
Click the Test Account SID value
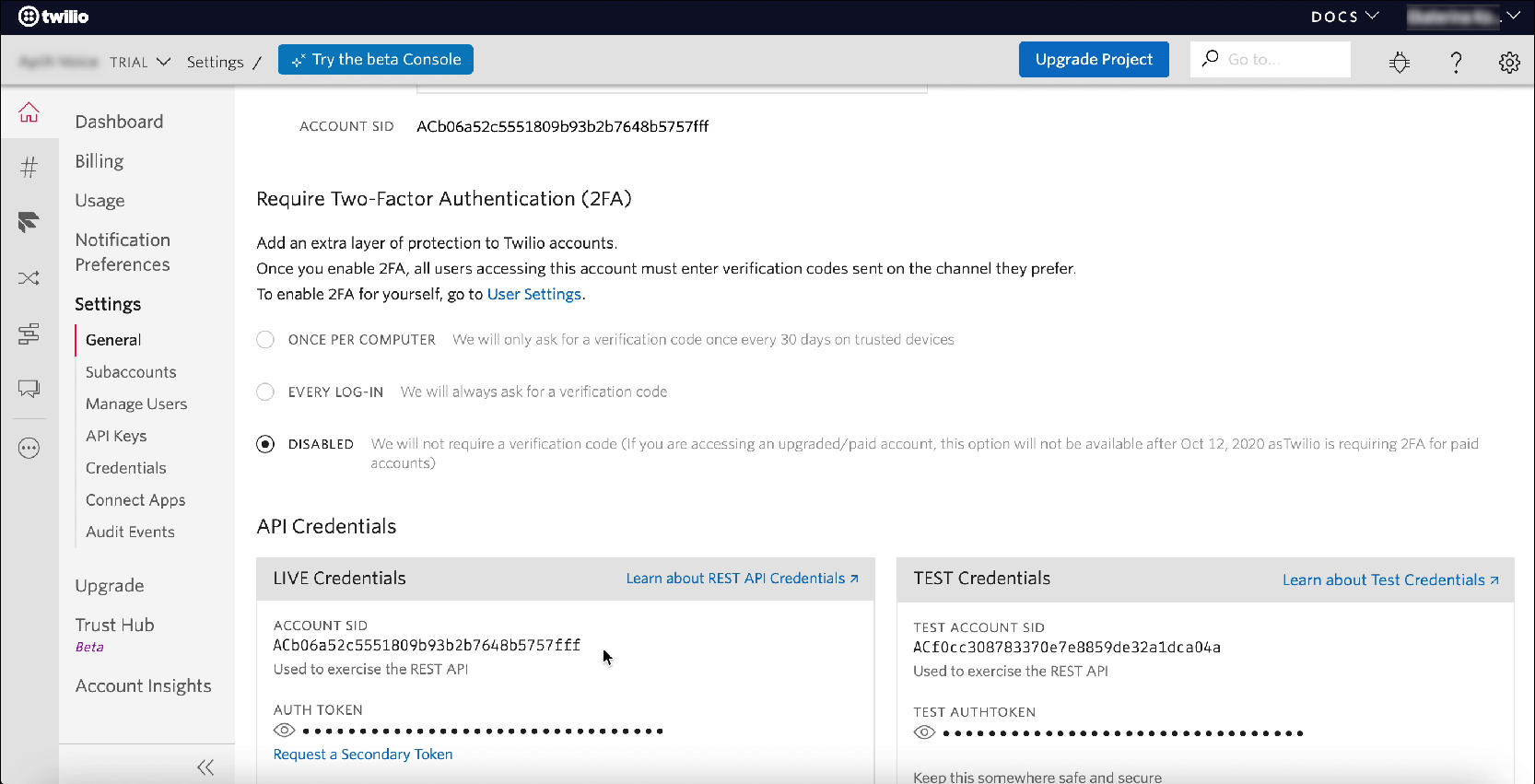pyautogui.click(x=1067, y=648)
